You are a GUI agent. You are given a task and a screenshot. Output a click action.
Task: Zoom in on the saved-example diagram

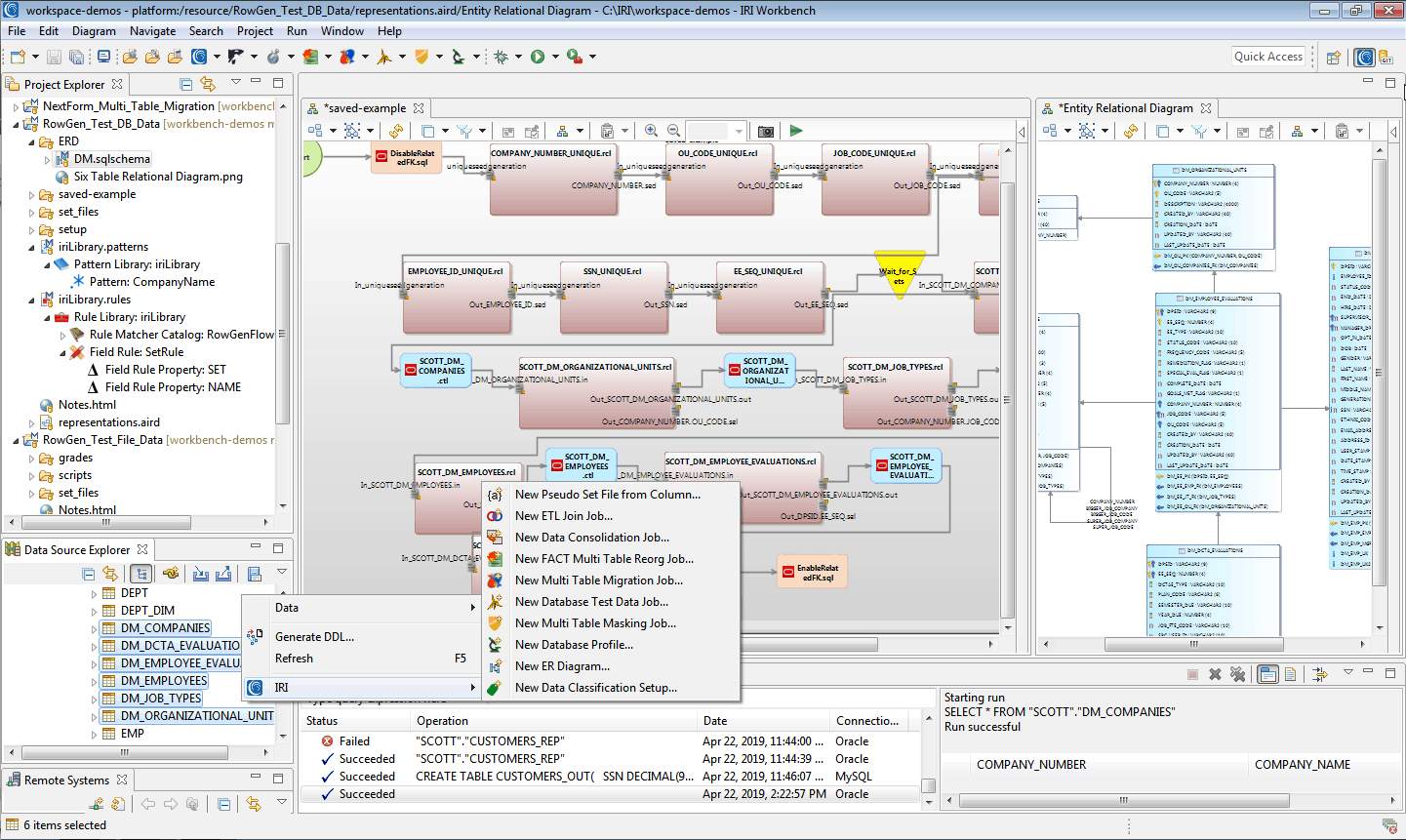651,131
